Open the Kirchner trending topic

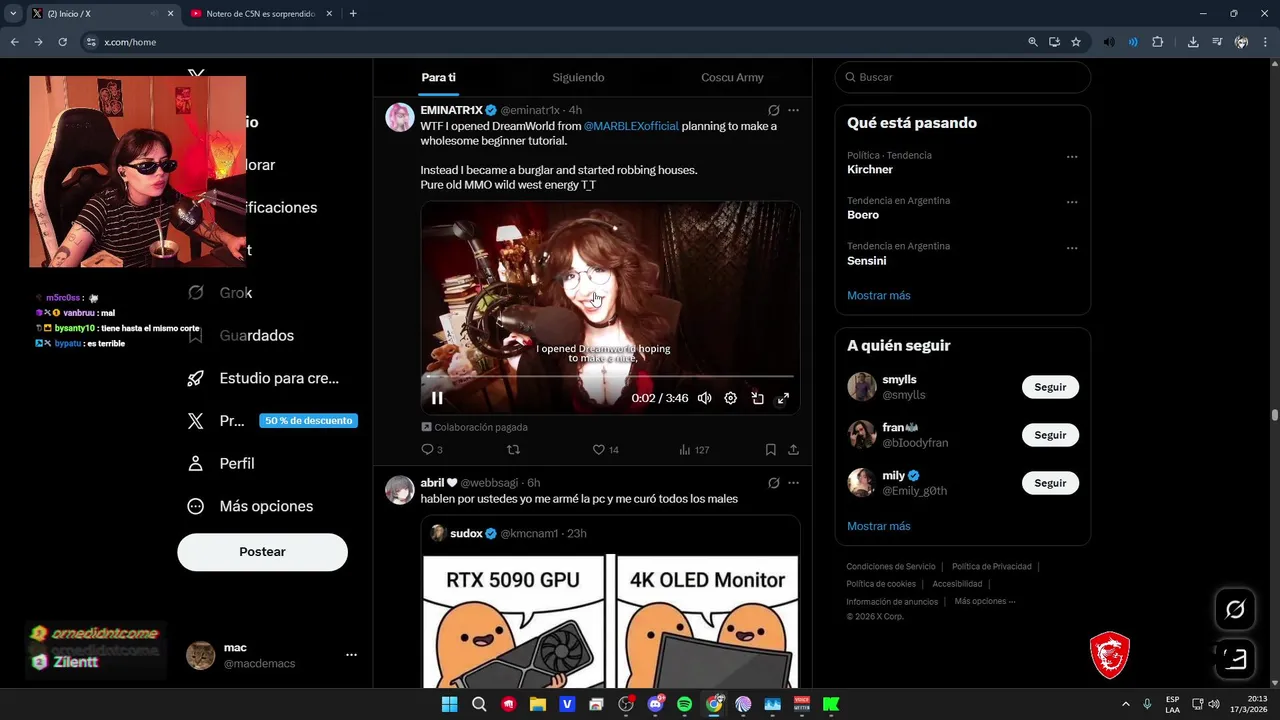870,169
